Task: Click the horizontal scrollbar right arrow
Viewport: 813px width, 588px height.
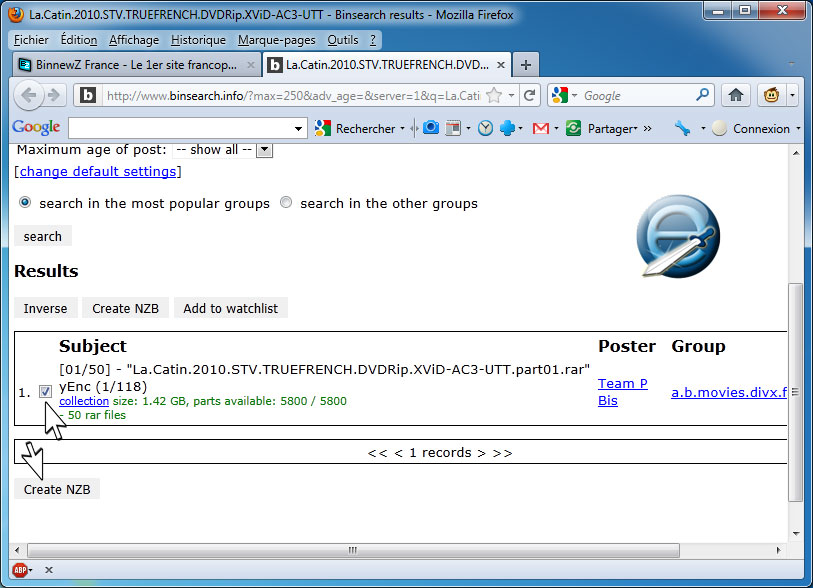Action: pos(778,550)
